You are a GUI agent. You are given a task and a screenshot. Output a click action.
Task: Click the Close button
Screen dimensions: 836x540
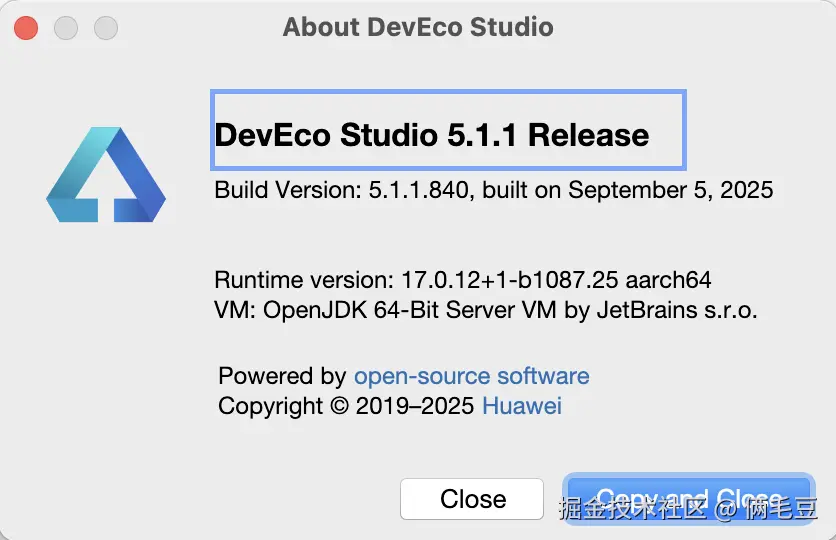tap(472, 499)
